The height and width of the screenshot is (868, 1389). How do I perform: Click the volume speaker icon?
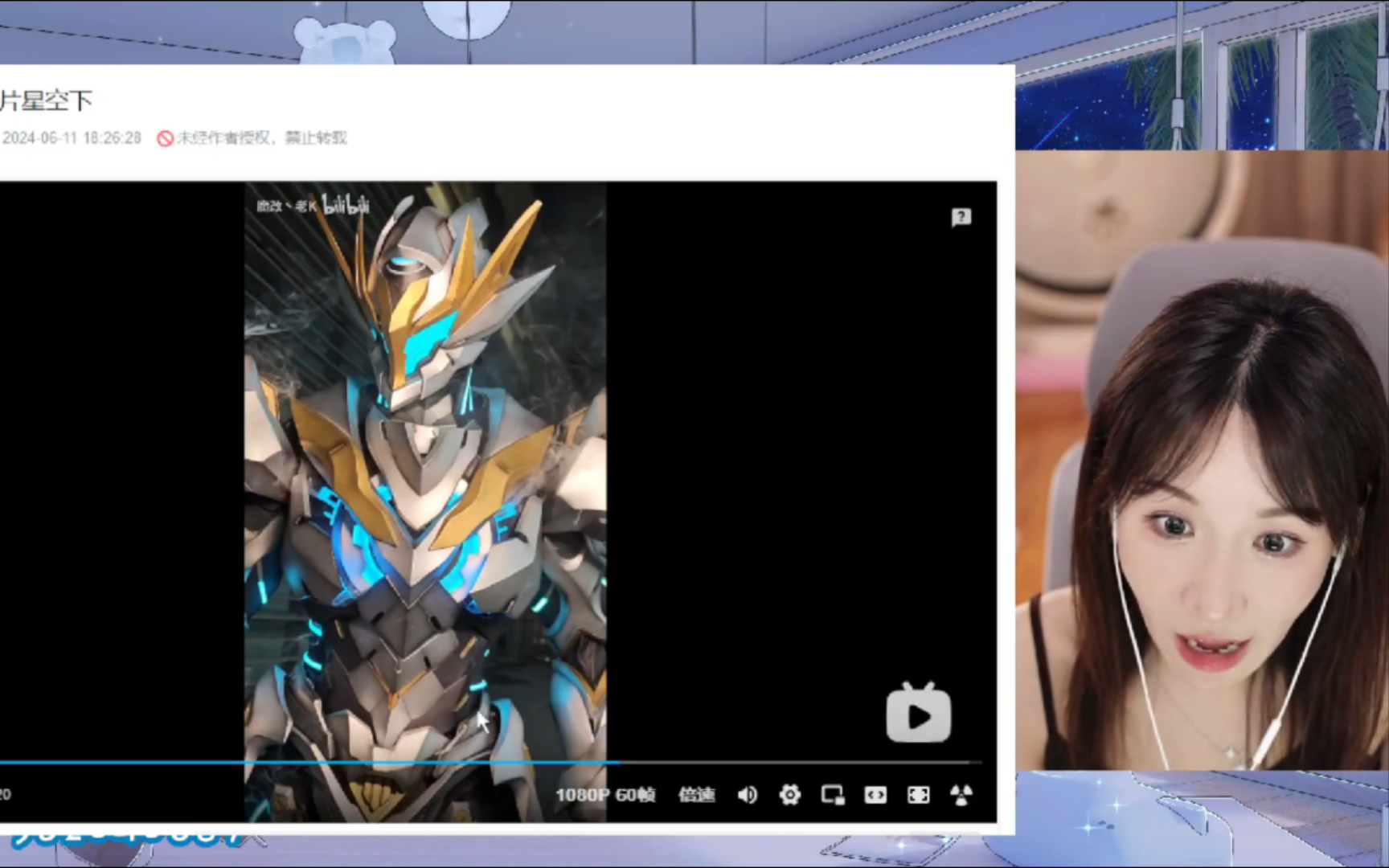point(748,795)
